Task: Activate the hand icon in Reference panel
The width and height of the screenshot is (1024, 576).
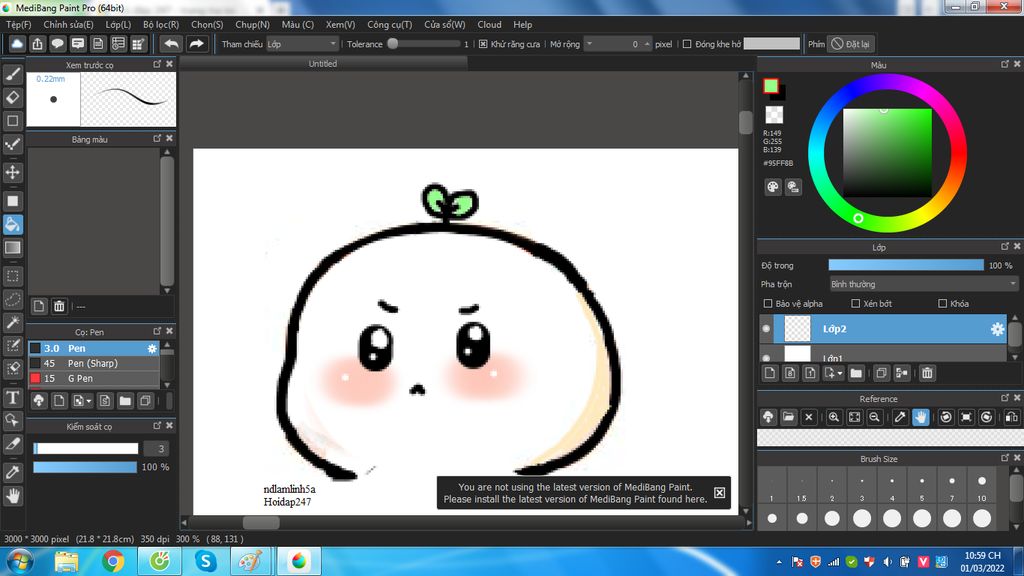Action: pyautogui.click(x=921, y=417)
